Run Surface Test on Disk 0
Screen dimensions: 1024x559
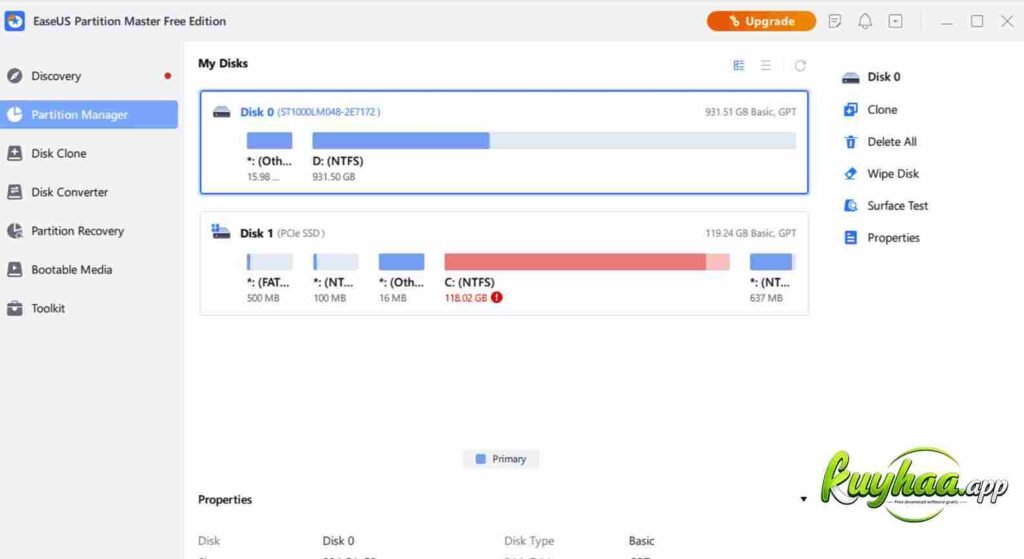[x=897, y=206]
